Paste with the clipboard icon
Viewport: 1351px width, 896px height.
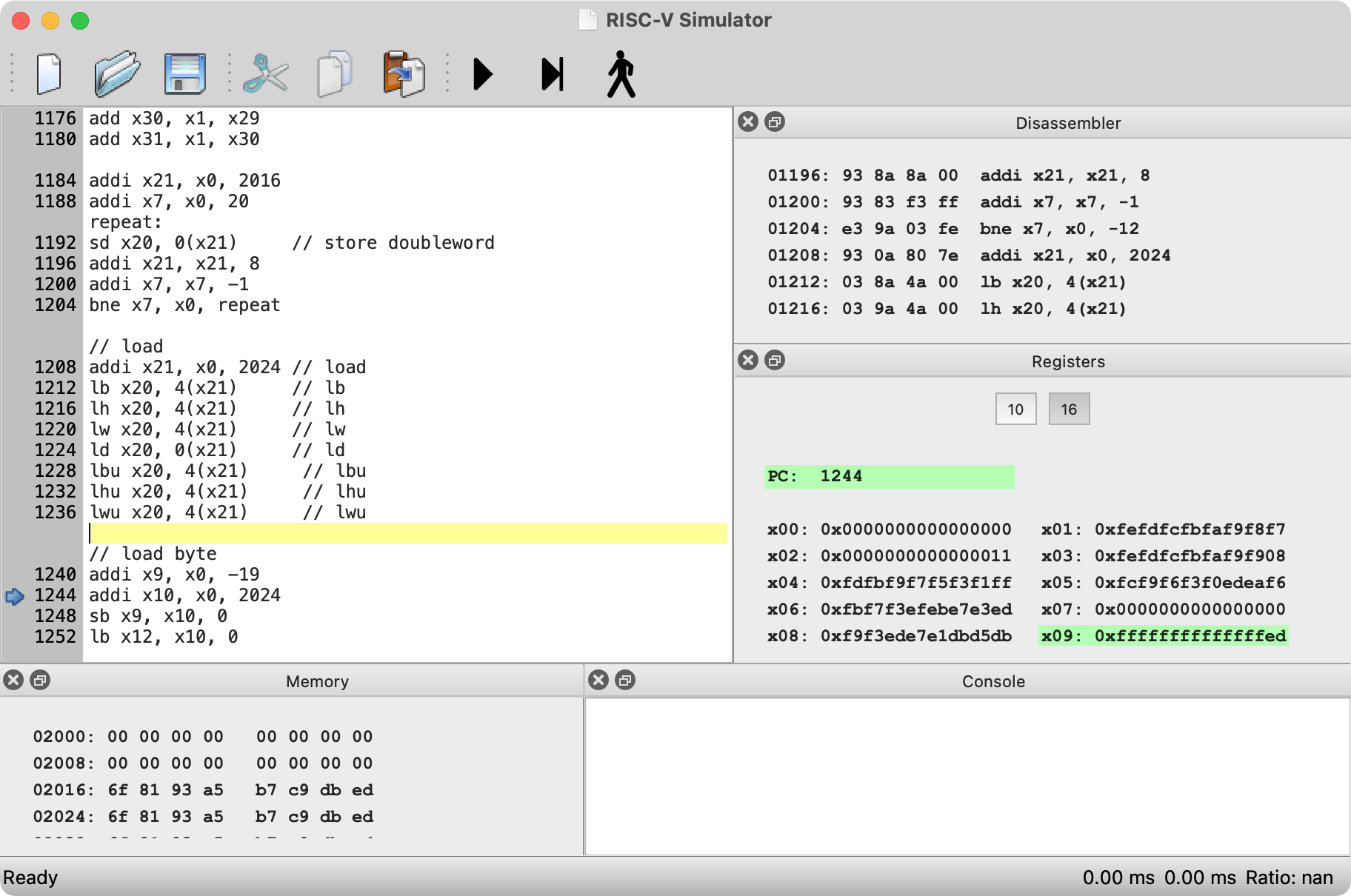point(404,73)
